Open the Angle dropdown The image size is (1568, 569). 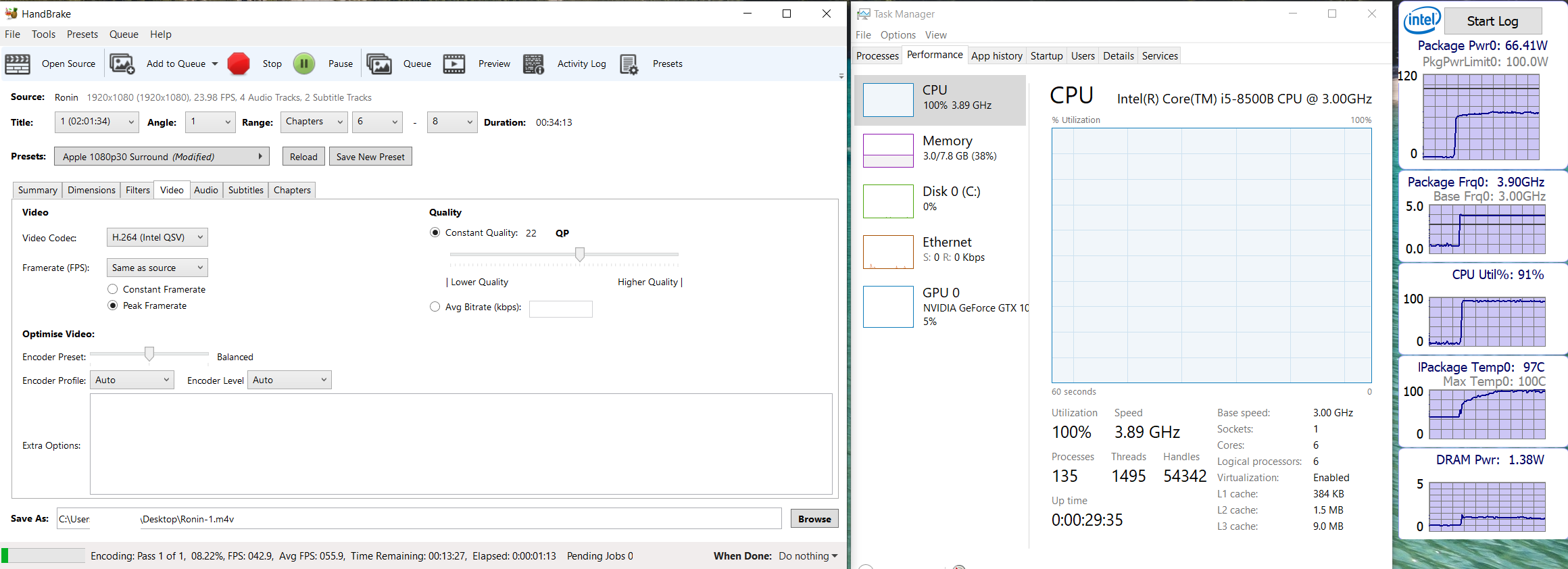(210, 122)
